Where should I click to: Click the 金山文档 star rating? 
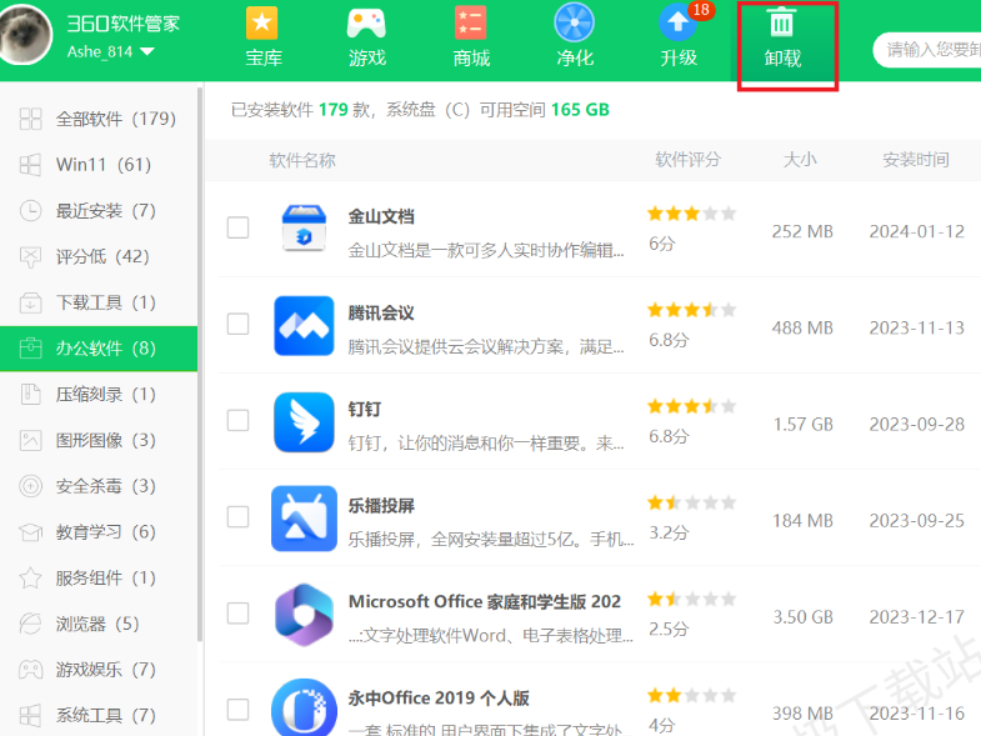point(691,214)
